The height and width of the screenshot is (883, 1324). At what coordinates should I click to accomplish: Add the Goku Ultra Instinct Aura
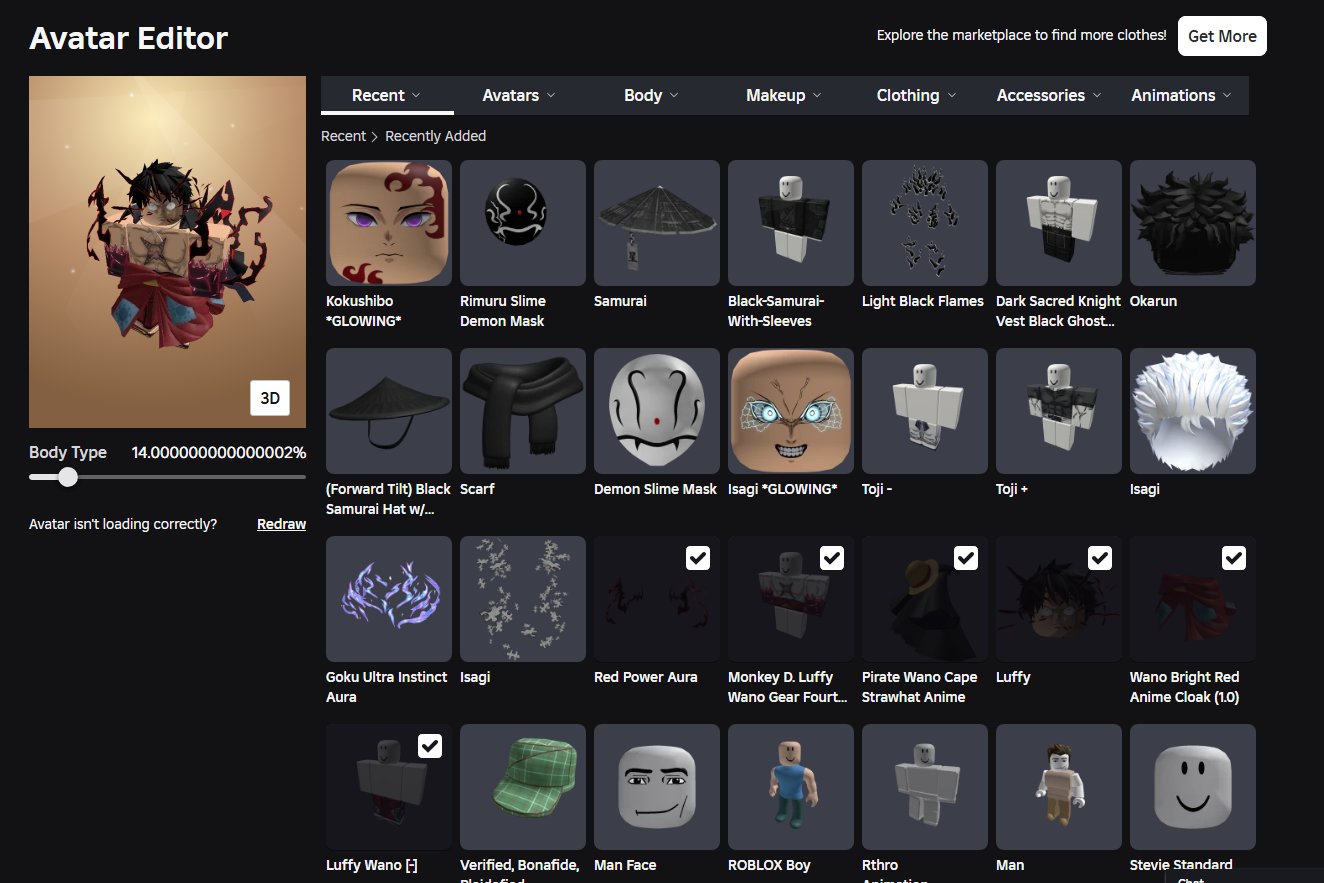tap(389, 599)
